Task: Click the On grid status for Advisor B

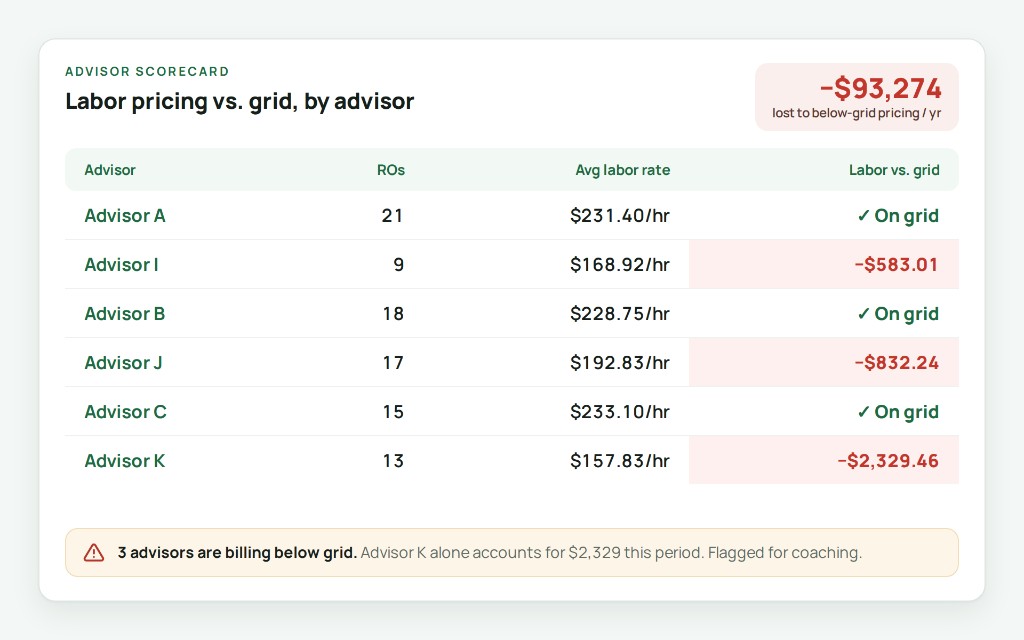Action: (x=898, y=313)
